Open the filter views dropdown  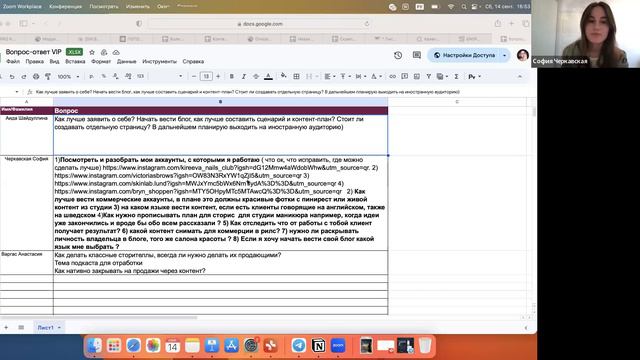coord(442,76)
